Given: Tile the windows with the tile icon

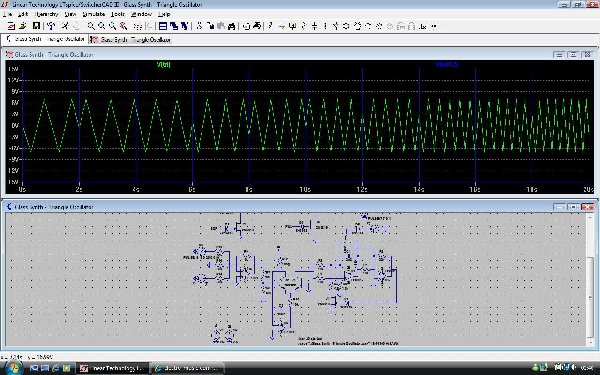Looking at the screenshot, I should [x=163, y=26].
